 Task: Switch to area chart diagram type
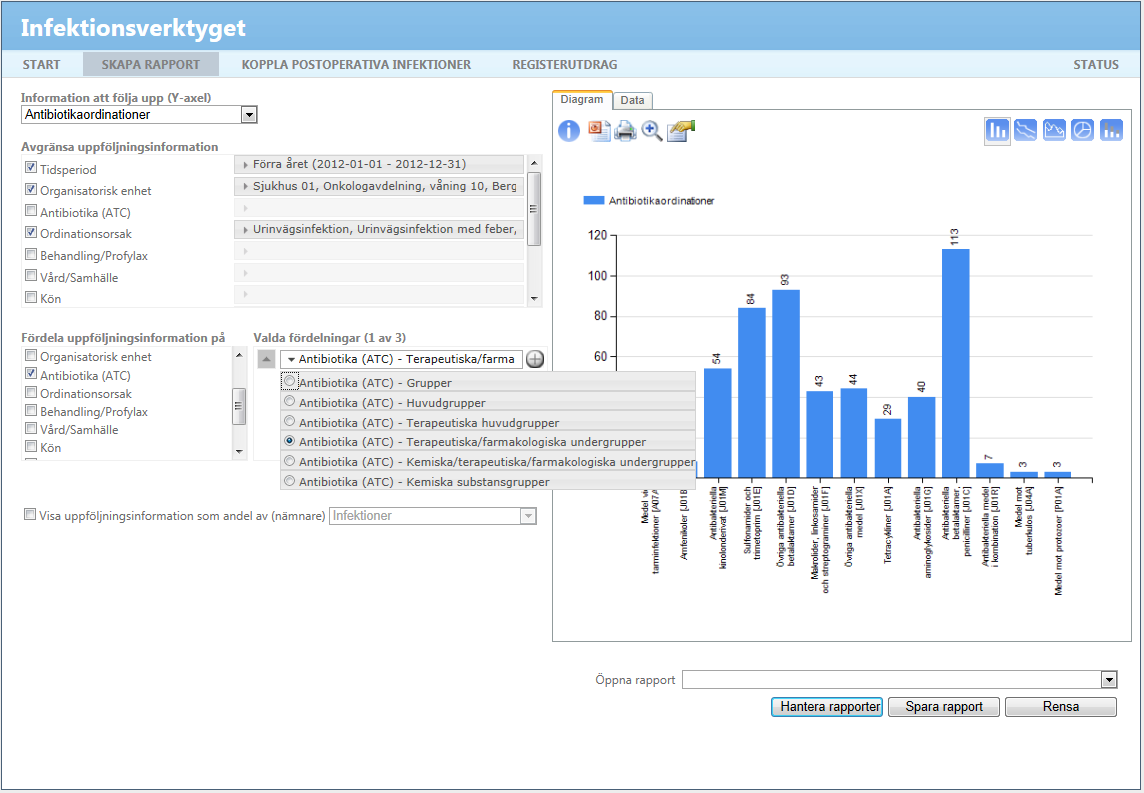1054,131
